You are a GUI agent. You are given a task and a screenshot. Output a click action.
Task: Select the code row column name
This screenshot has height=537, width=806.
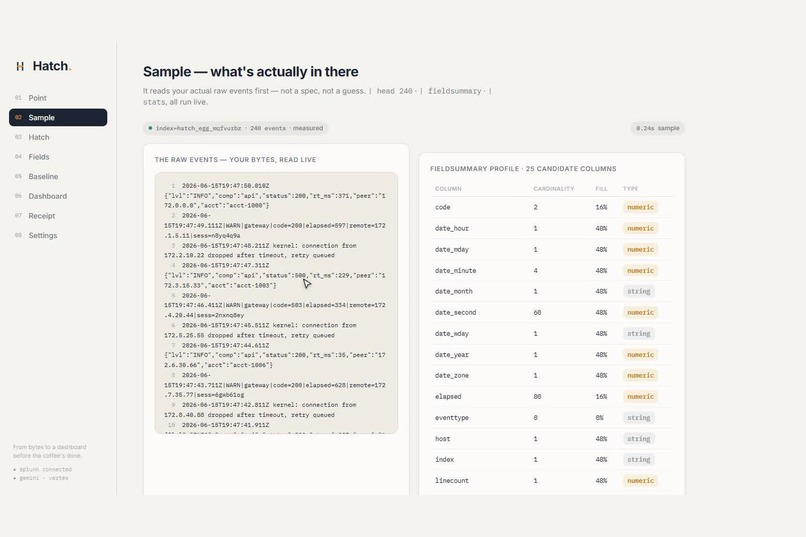pos(443,207)
